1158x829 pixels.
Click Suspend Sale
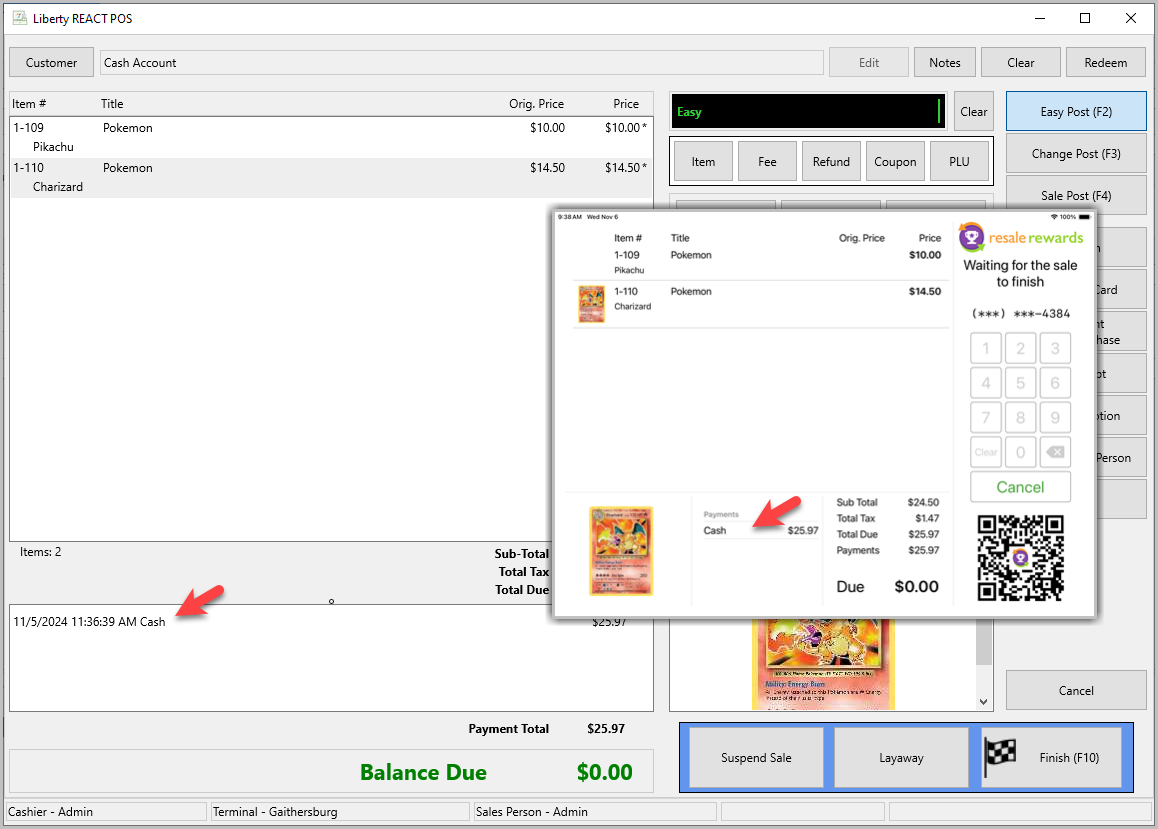756,757
